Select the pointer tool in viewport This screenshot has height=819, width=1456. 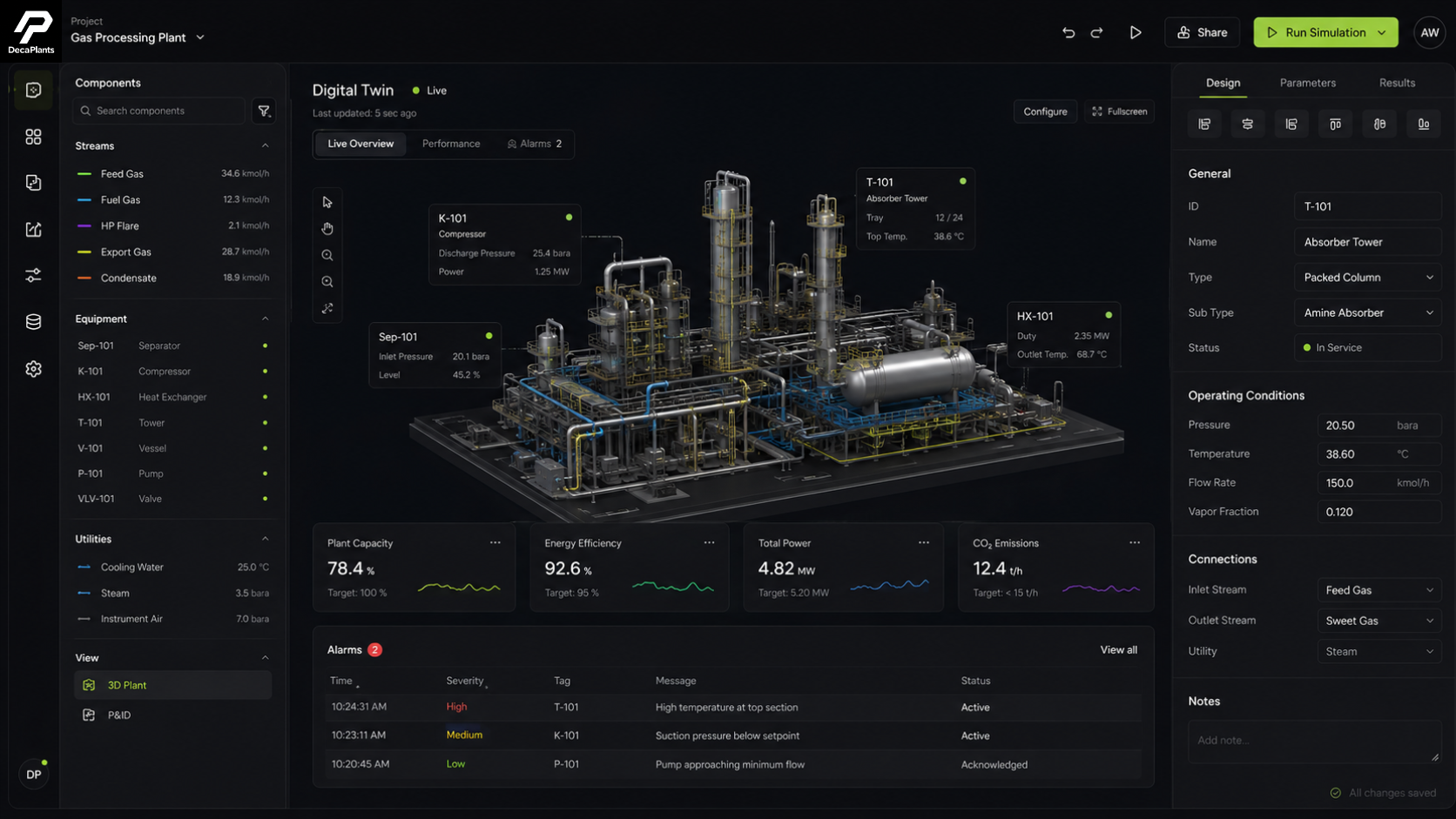327,202
